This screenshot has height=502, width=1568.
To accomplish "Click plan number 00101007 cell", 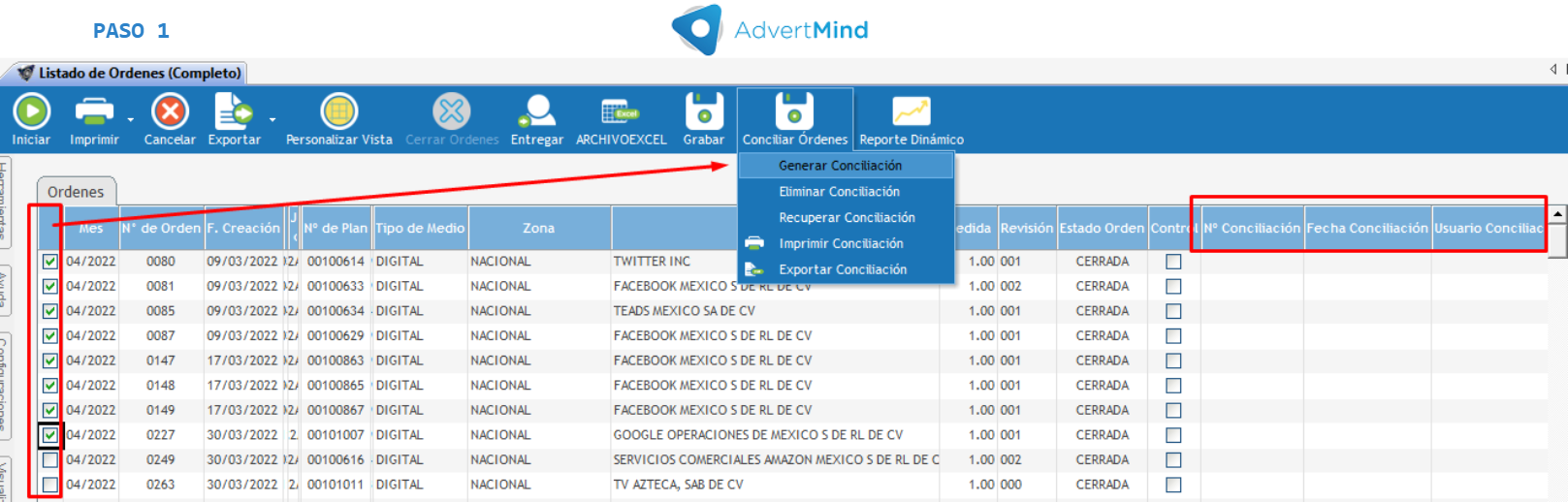I will (336, 435).
